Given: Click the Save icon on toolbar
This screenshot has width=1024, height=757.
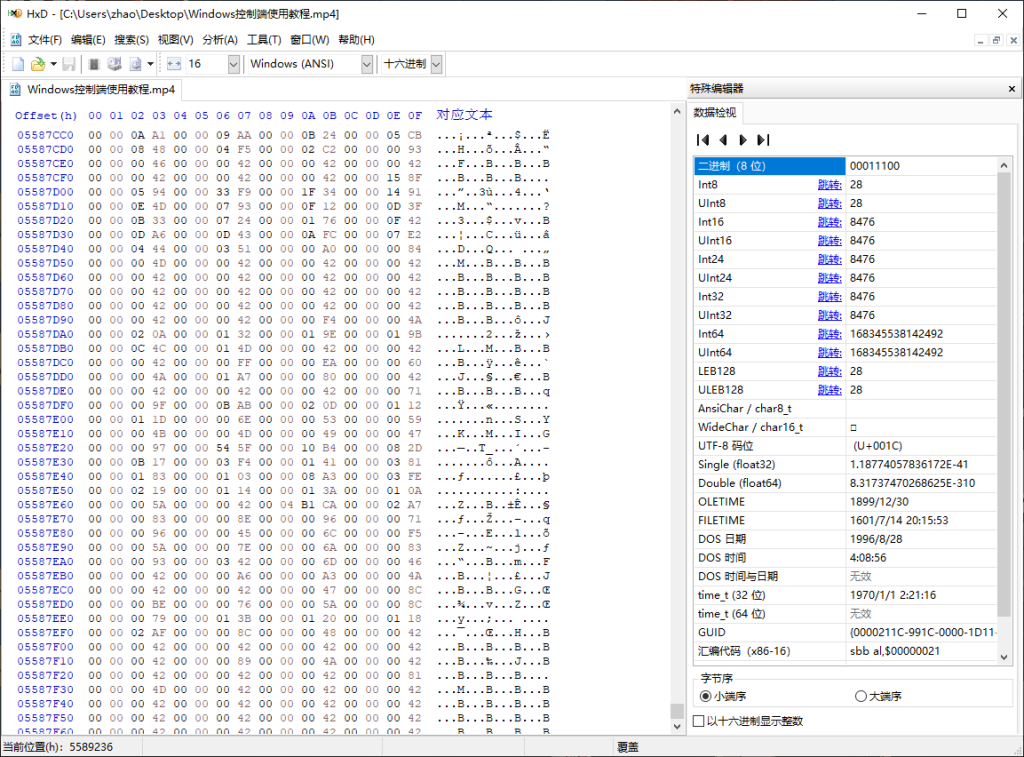Looking at the screenshot, I should (69, 63).
